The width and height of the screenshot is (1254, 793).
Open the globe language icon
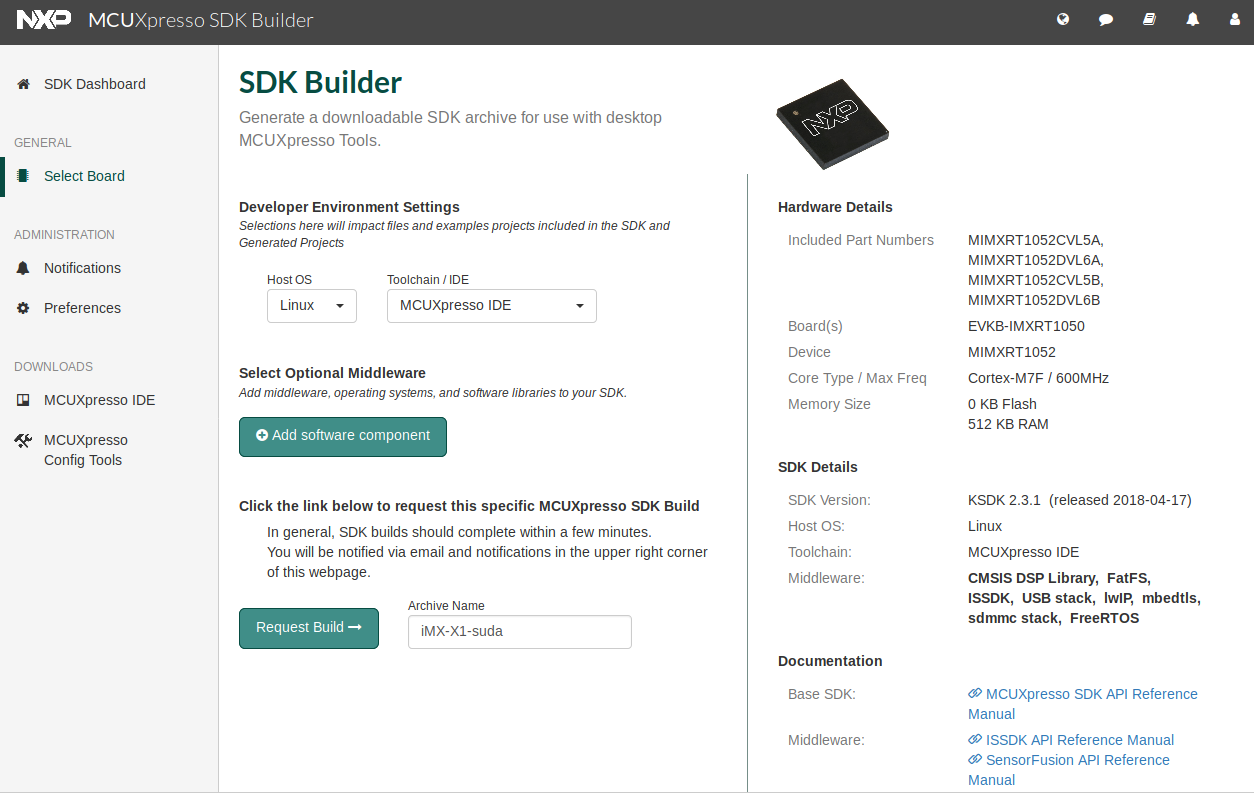[x=1063, y=19]
